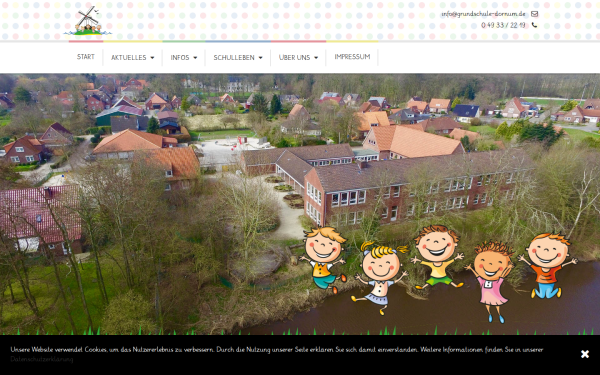The height and width of the screenshot is (375, 600).
Task: Open the AKTUELLES menu
Action: 132,57
